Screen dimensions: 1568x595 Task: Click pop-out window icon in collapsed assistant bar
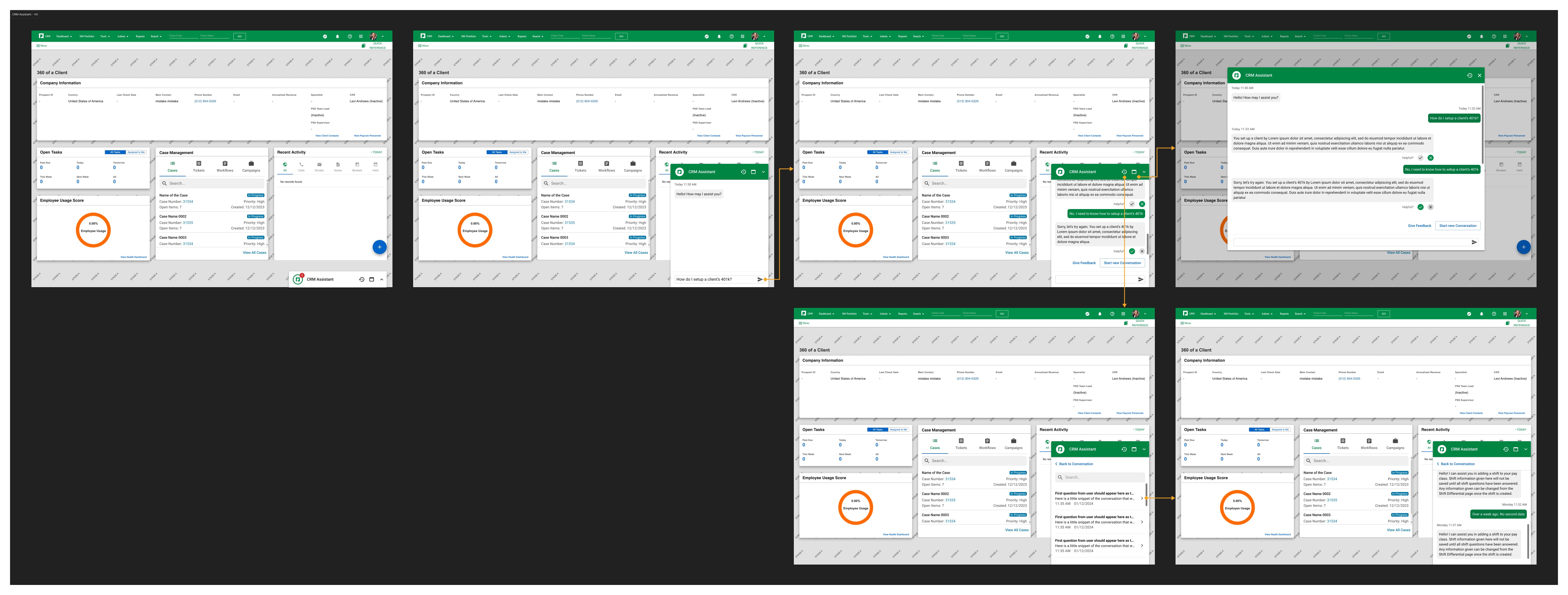pyautogui.click(x=371, y=279)
